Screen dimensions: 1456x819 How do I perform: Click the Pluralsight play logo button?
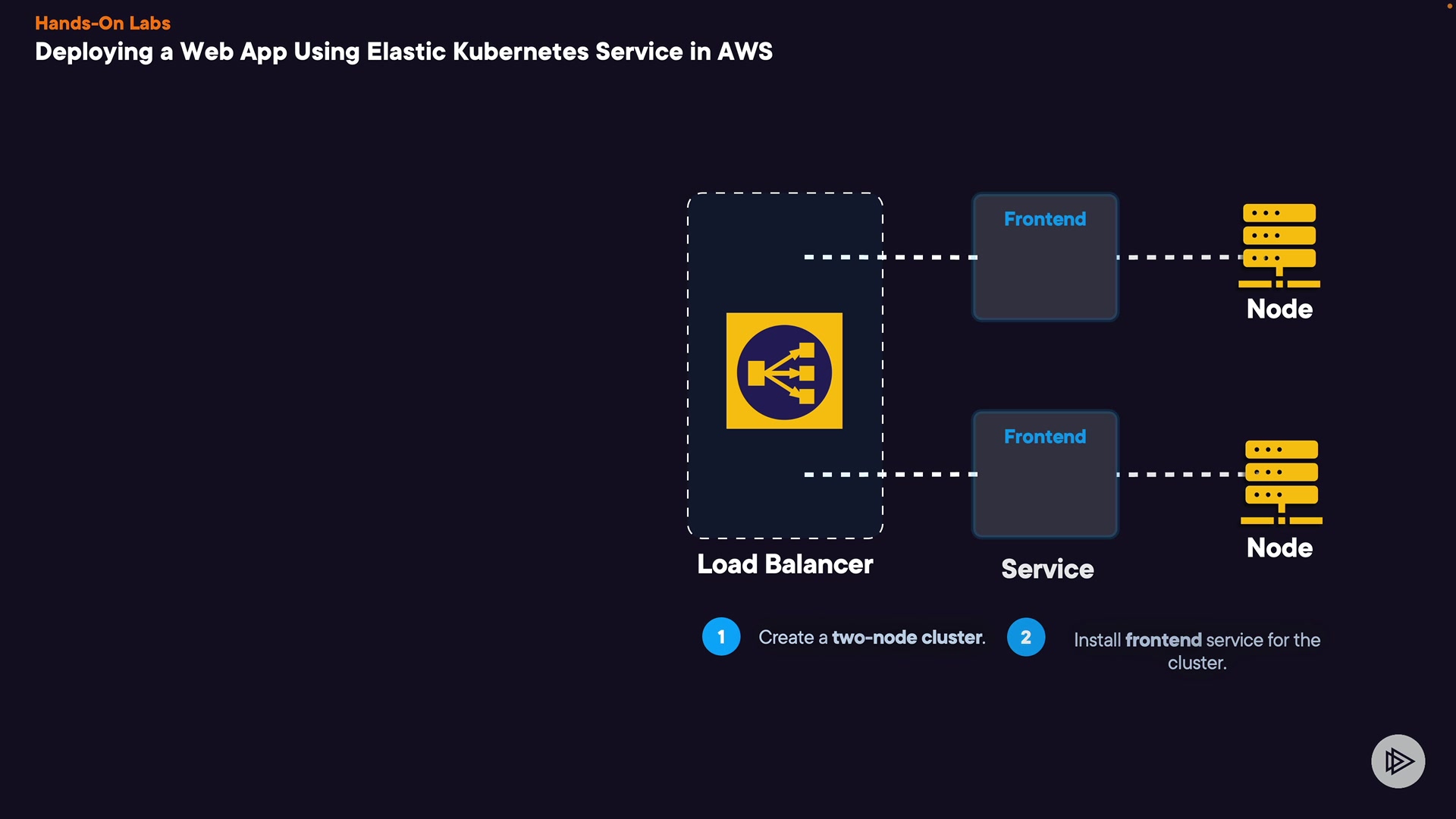1398,761
